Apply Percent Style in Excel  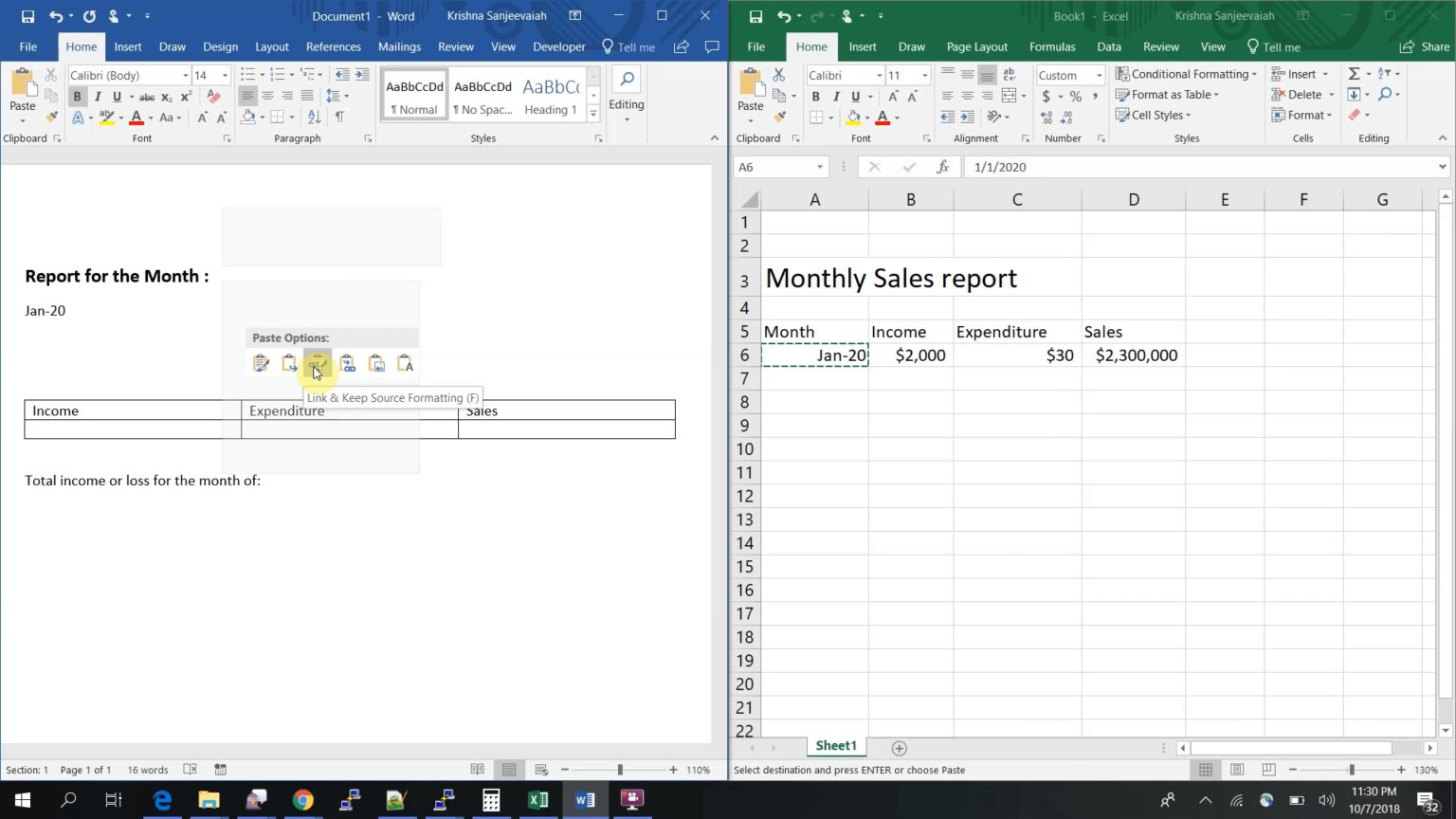tap(1077, 96)
